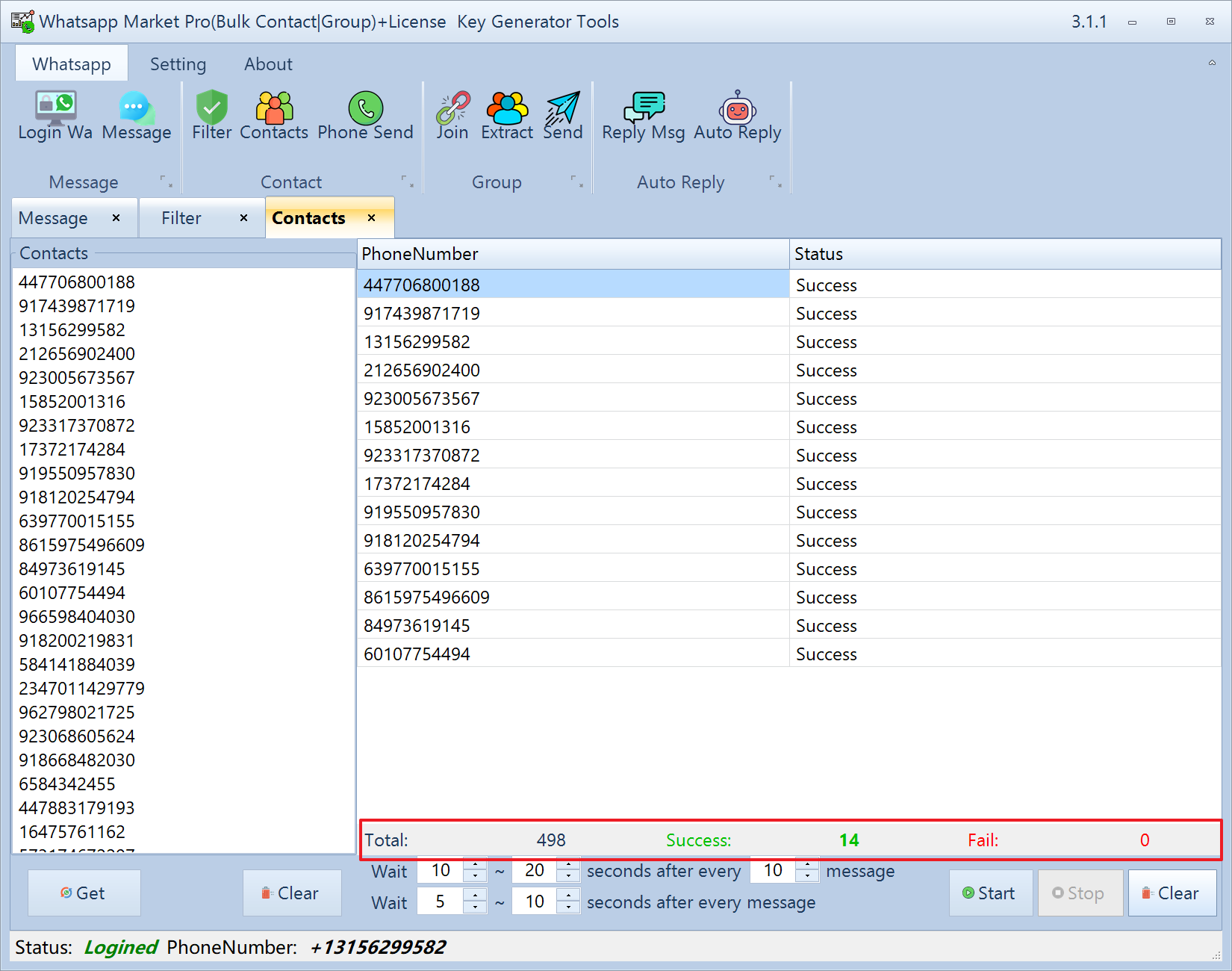Select 918668482030 in contacts list

coord(77,760)
